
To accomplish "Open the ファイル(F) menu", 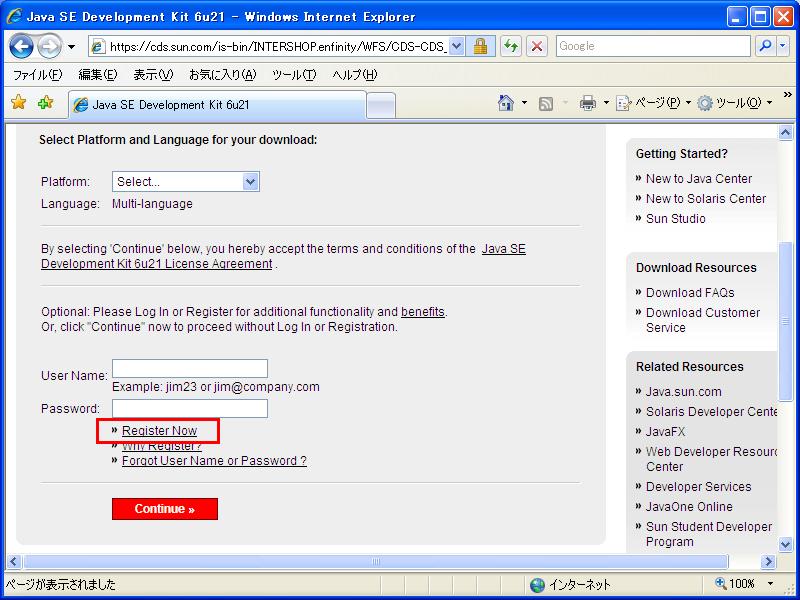I will tap(38, 75).
